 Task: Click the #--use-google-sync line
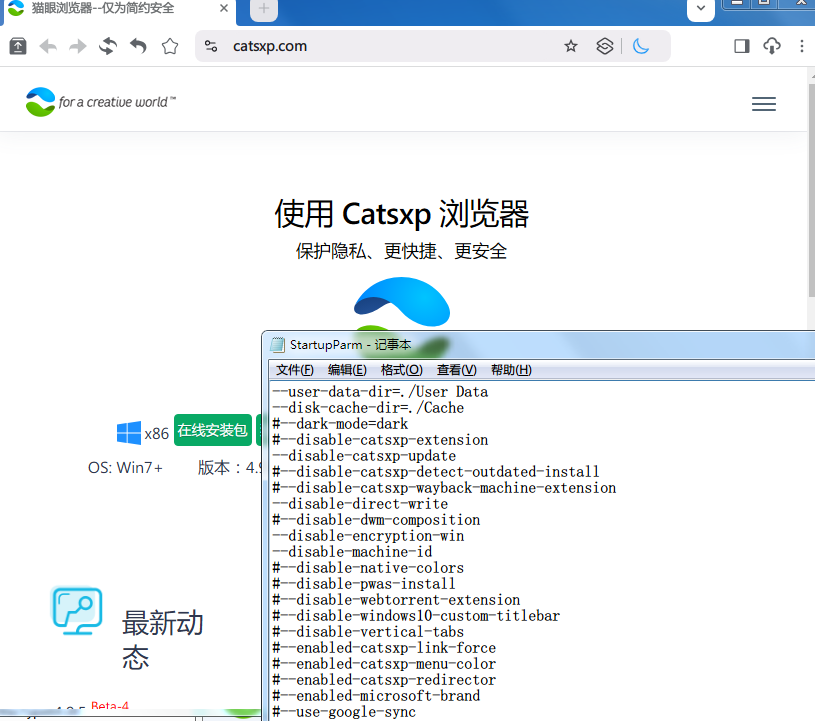tap(344, 712)
